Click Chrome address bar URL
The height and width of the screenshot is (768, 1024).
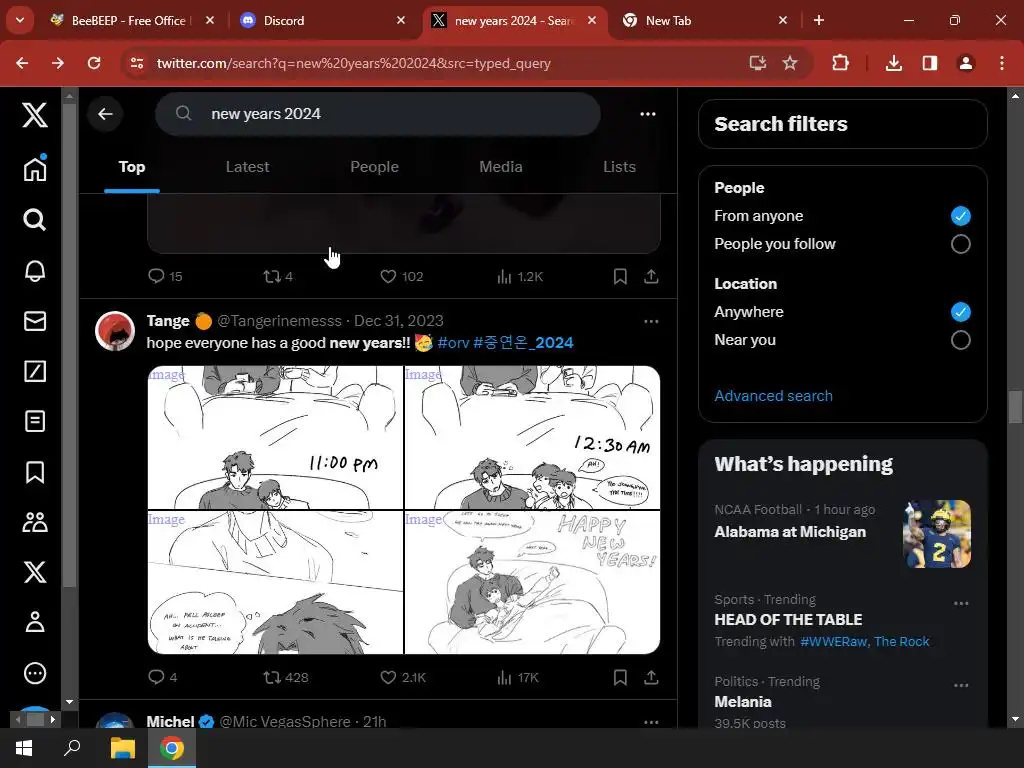point(353,63)
